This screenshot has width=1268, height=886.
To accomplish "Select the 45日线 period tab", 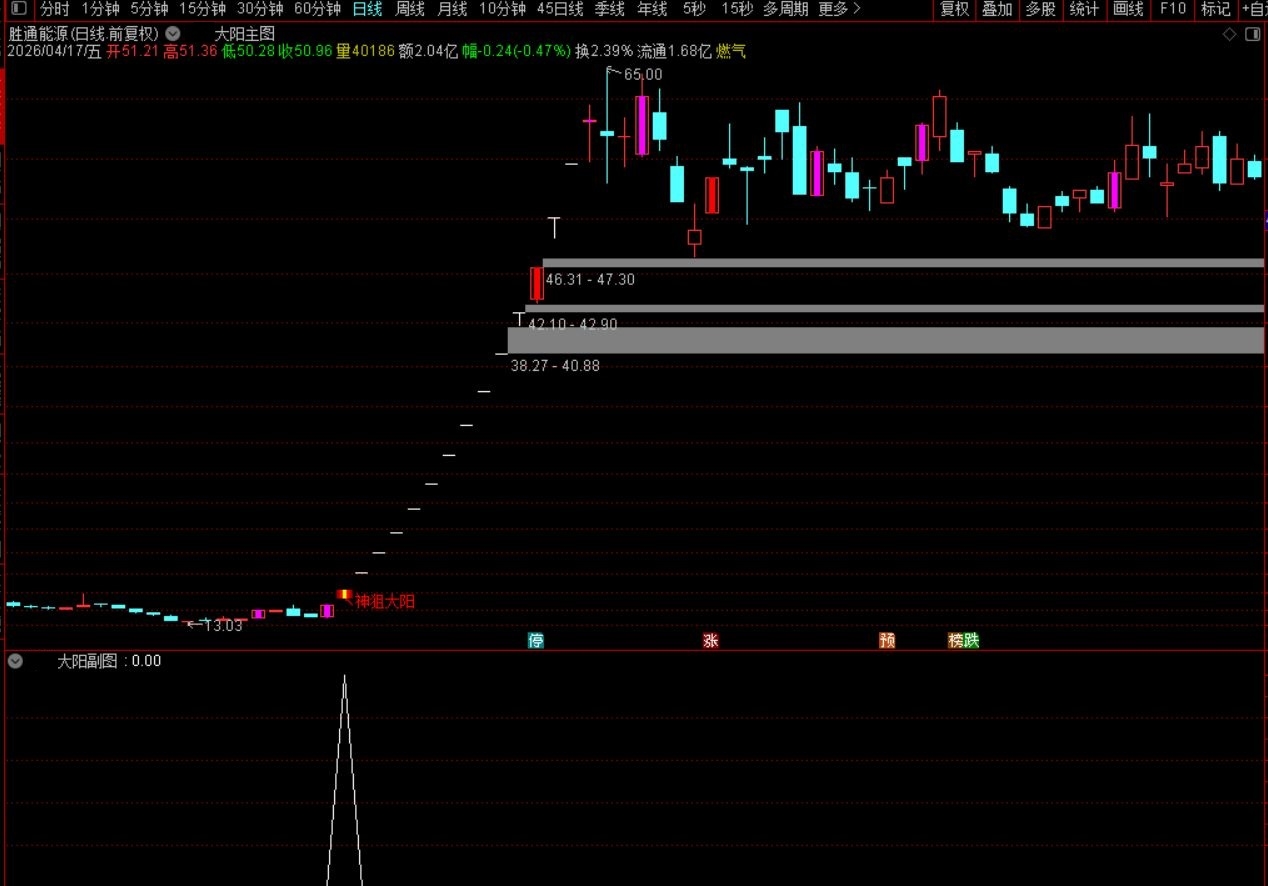I will coord(560,9).
